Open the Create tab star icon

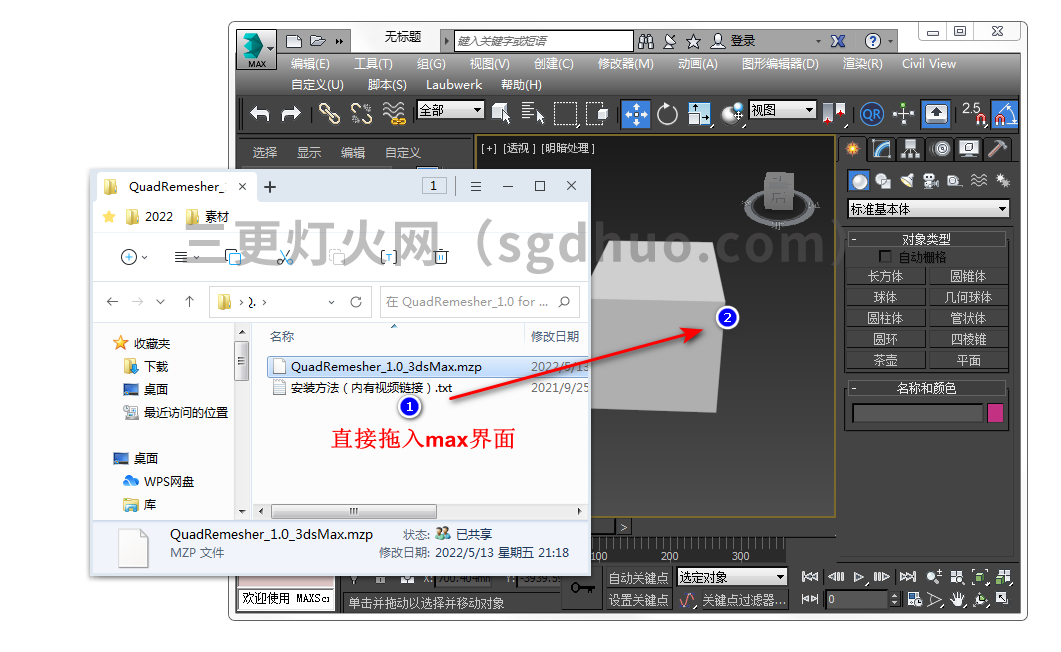pos(852,149)
